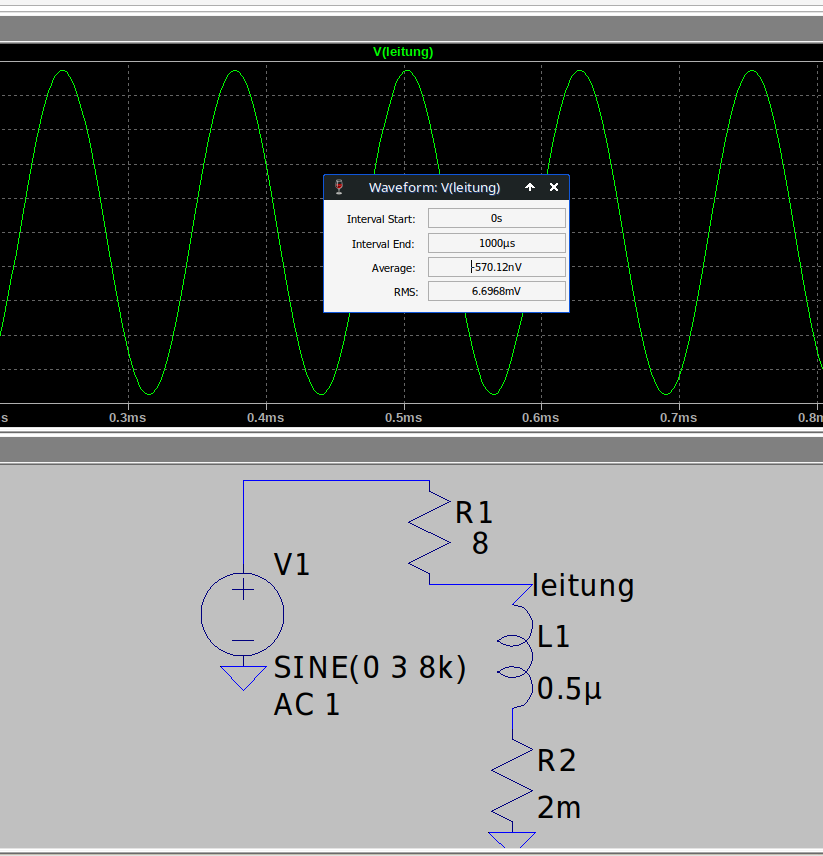Close the Waveform: V(leitung) dialog
823x856 pixels.
554,187
